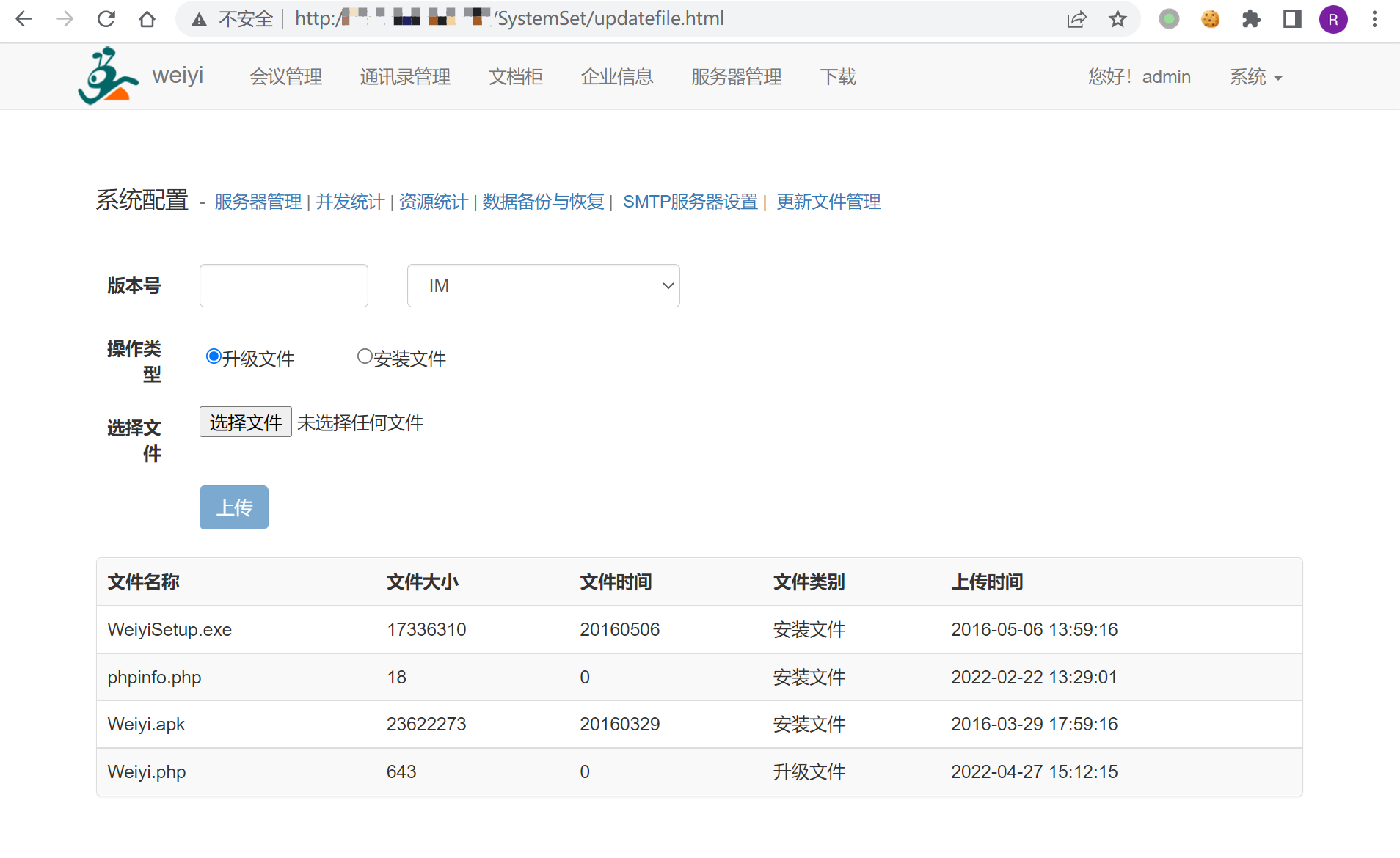Viewport: 1400px width, 858px height.
Task: Open the SMTP服务器设置 link
Action: click(x=690, y=202)
